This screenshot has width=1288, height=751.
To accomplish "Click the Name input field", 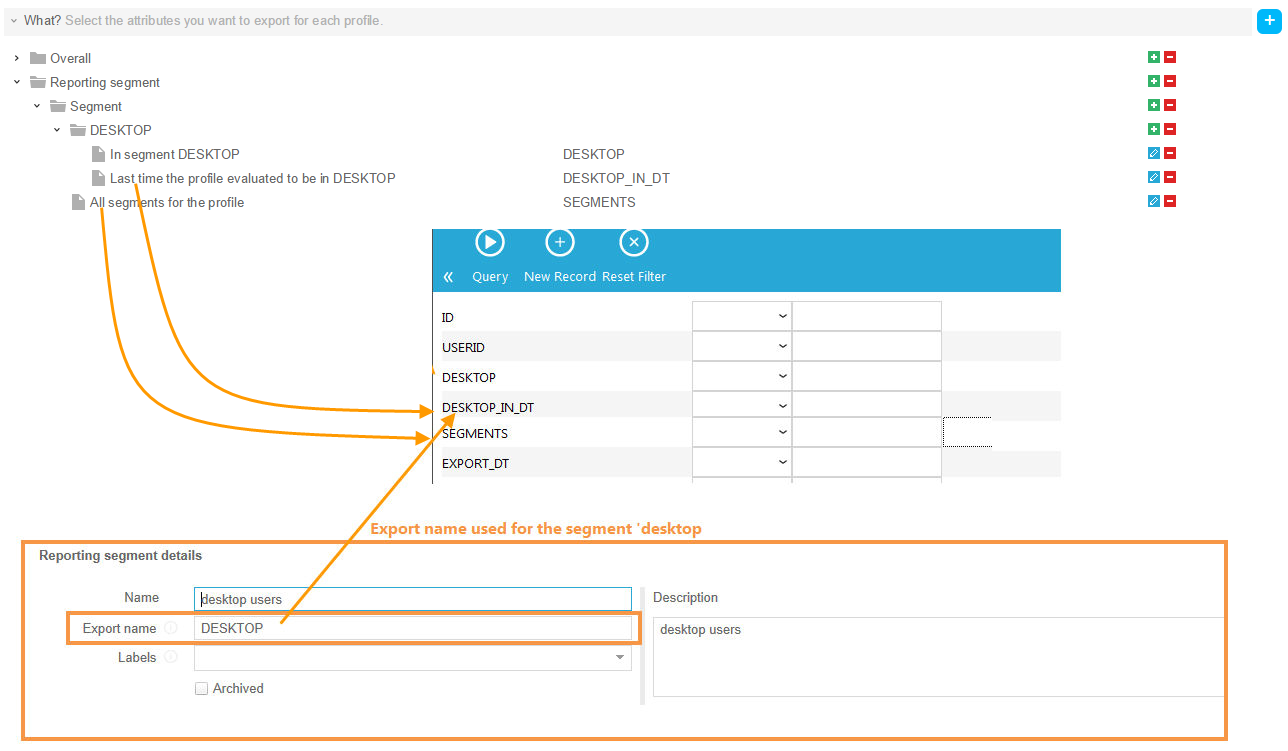I will point(412,599).
